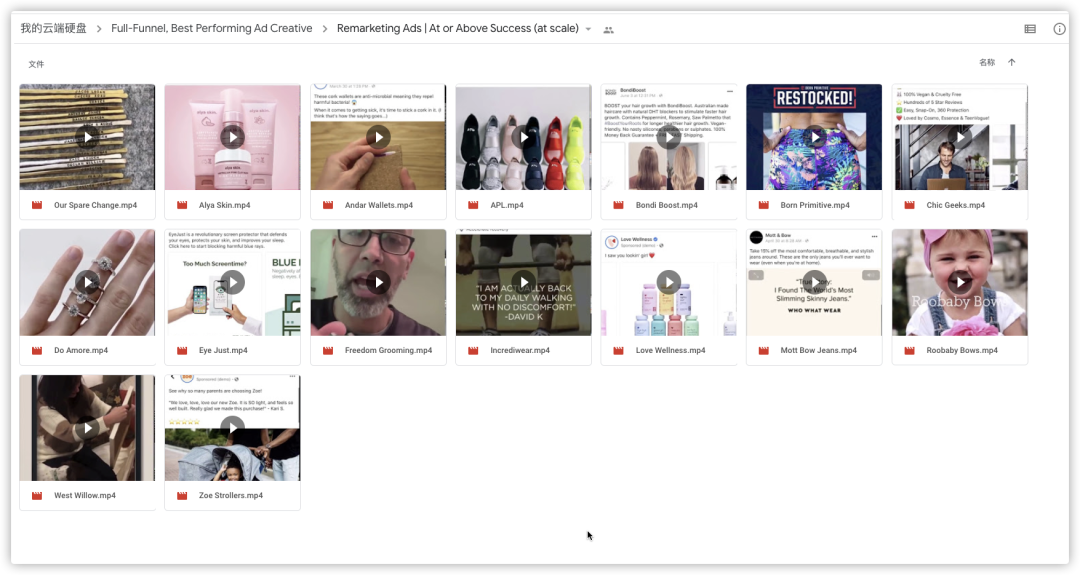Click video file icon beside Do Amore.mp4
Viewport: 1080px width, 575px height.
click(37, 351)
